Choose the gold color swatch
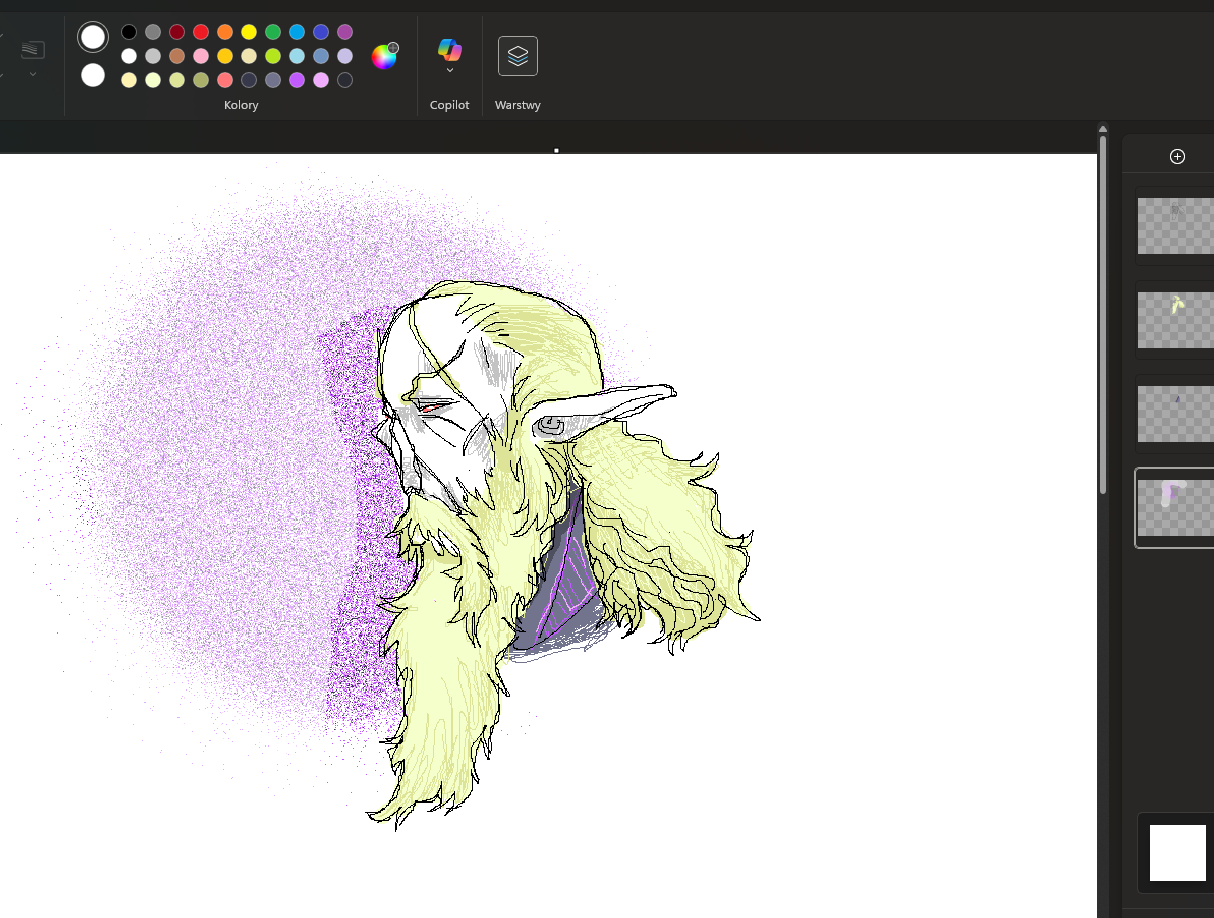Viewport: 1214px width, 918px height. tap(225, 56)
